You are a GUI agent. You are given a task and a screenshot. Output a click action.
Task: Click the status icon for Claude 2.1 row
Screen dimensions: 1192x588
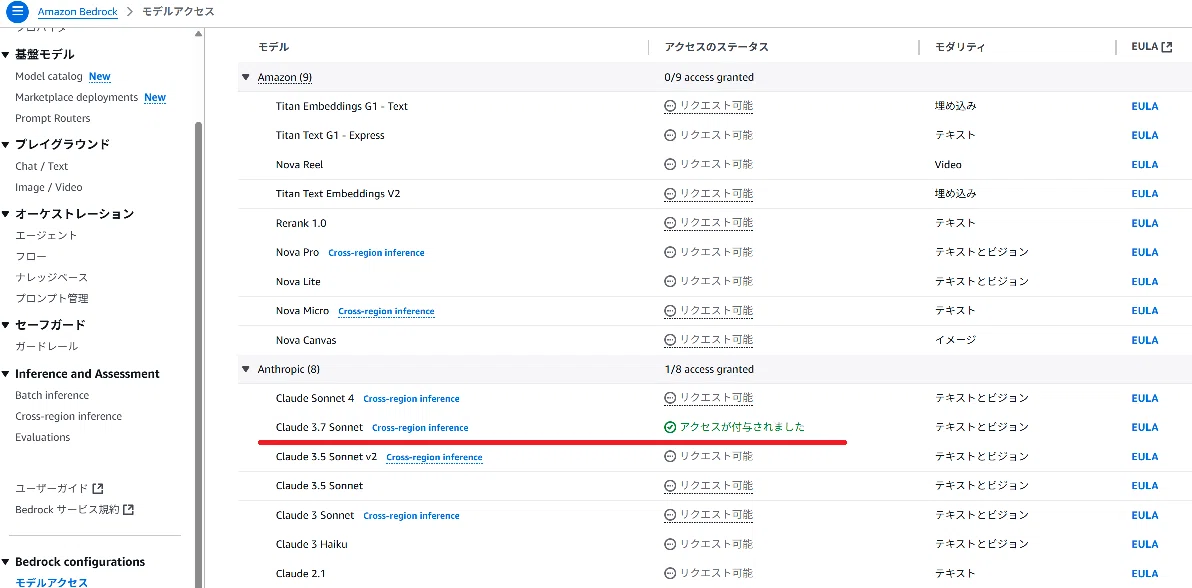pyautogui.click(x=670, y=574)
